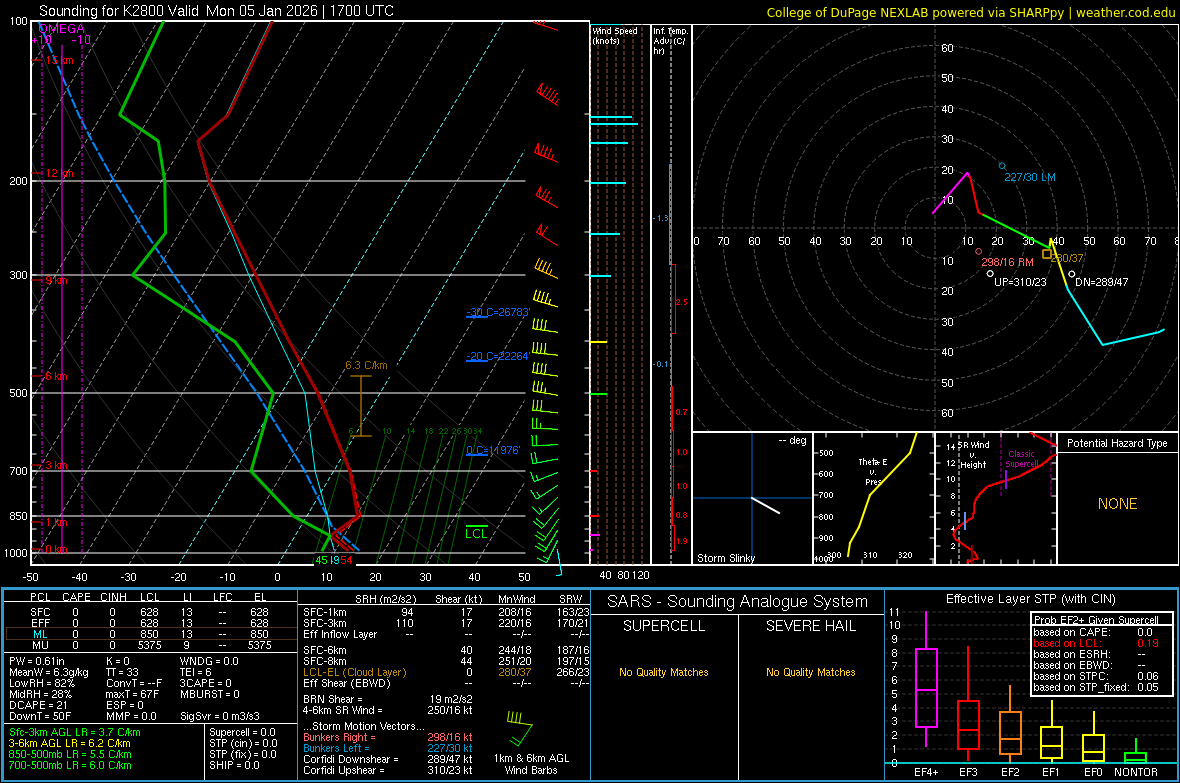
Task: Click the Bunkers Left = 227/30 kt value
Action: coord(449,748)
